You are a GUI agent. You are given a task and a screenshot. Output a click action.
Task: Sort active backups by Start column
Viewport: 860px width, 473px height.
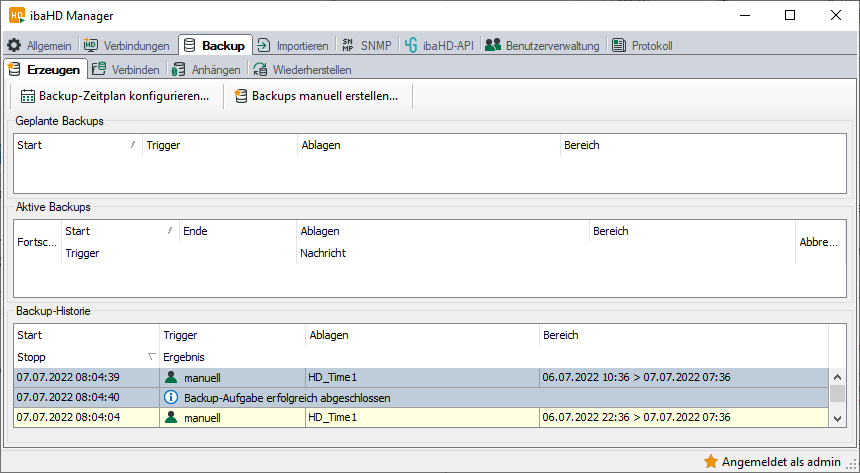tap(118, 232)
